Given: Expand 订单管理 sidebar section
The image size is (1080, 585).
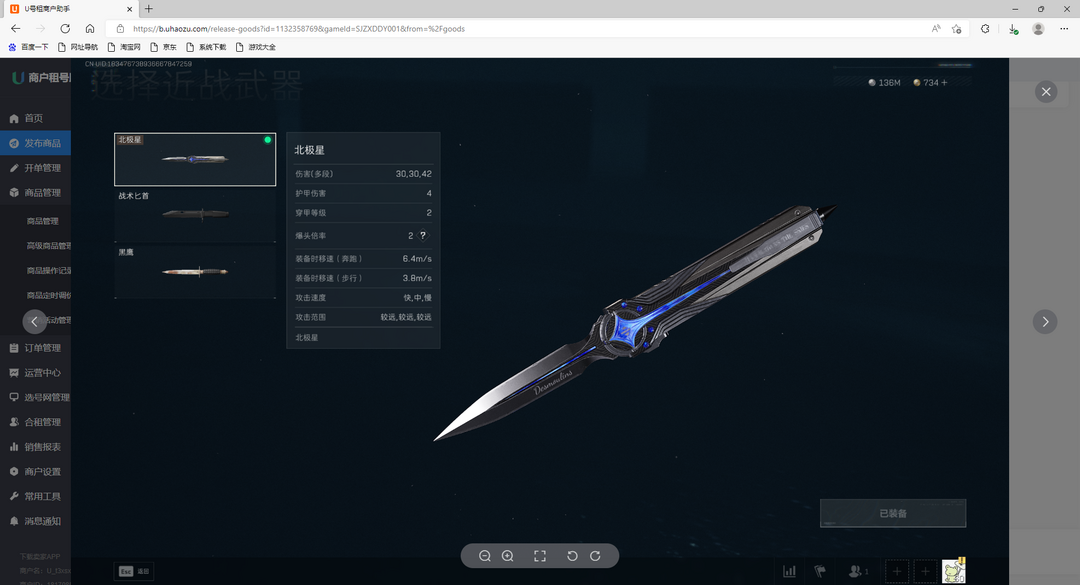Looking at the screenshot, I should point(42,348).
